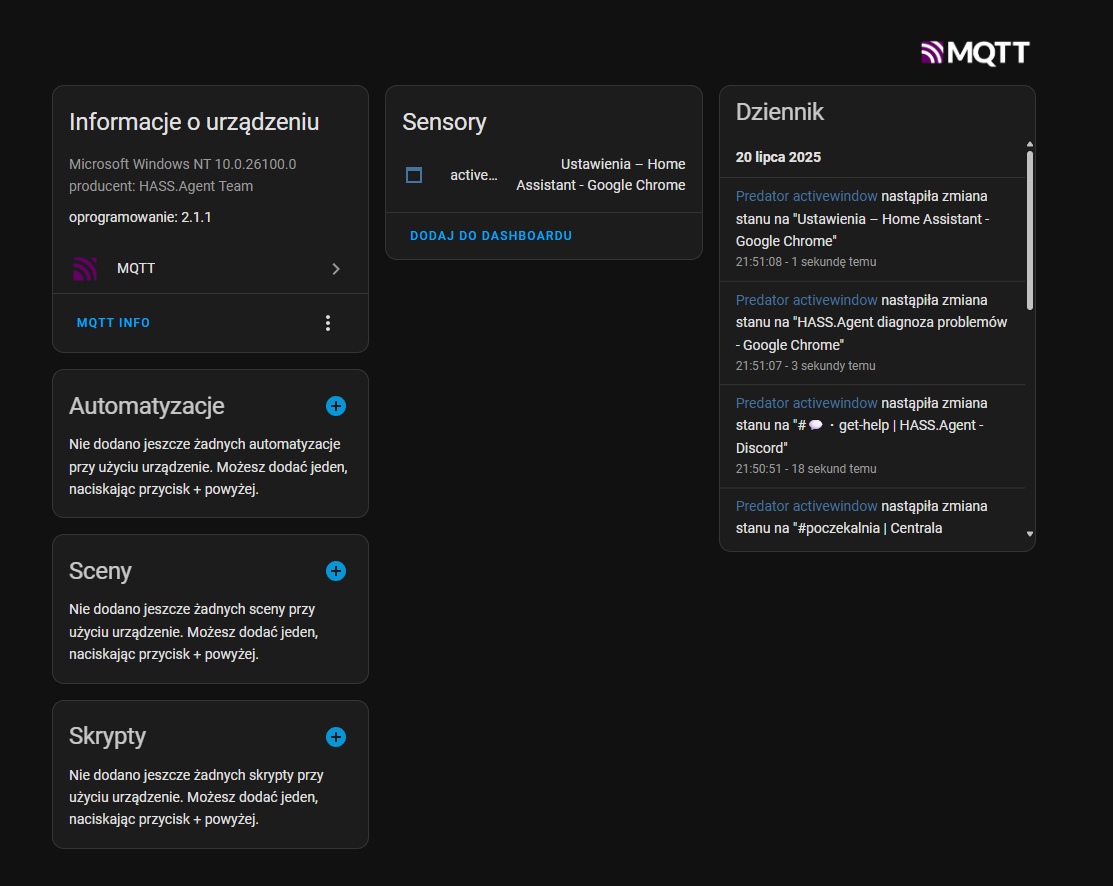Click the Dziennik scrollbar up arrow
The width and height of the screenshot is (1113, 886).
point(1030,145)
